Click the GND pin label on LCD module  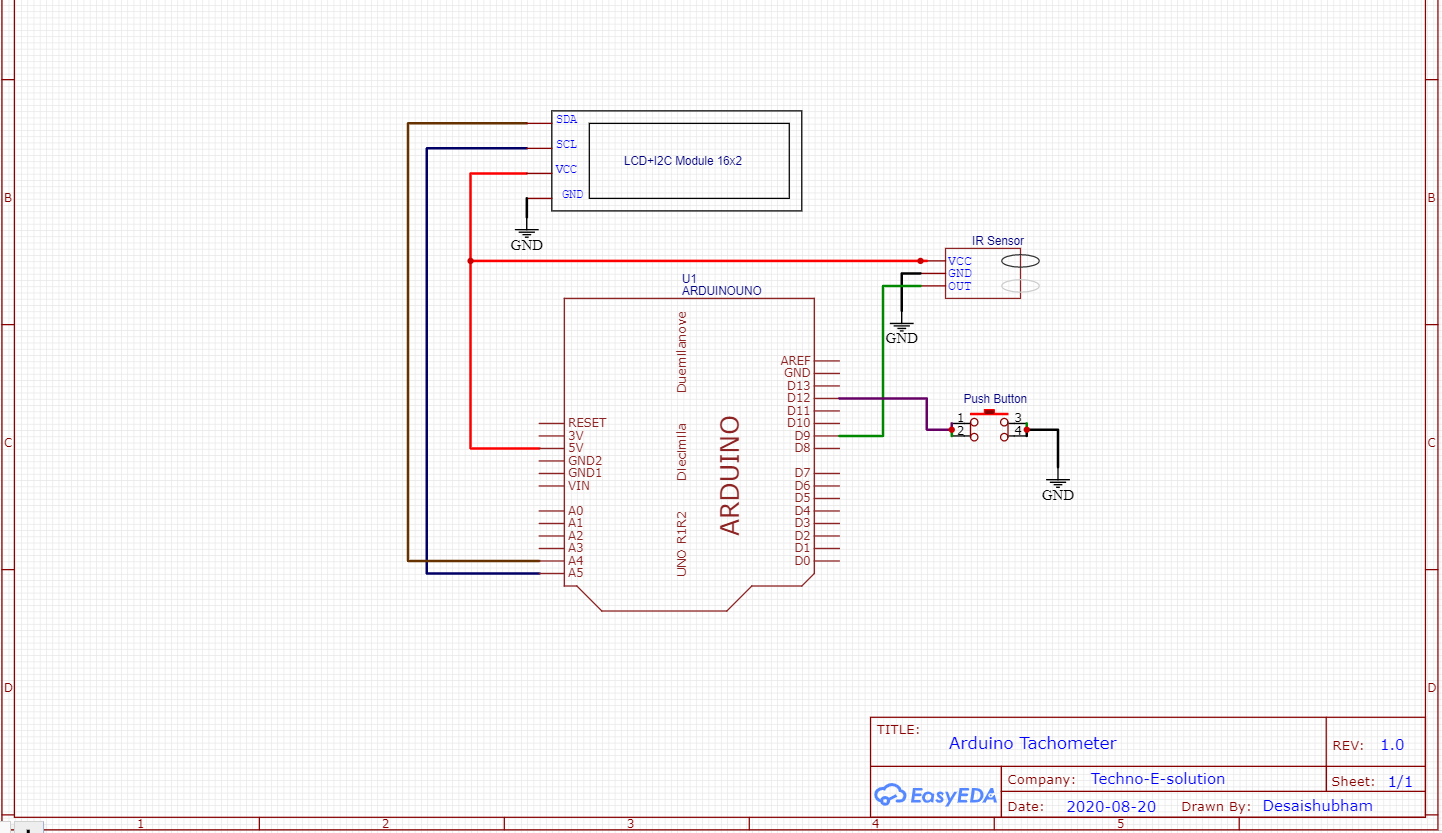[572, 194]
